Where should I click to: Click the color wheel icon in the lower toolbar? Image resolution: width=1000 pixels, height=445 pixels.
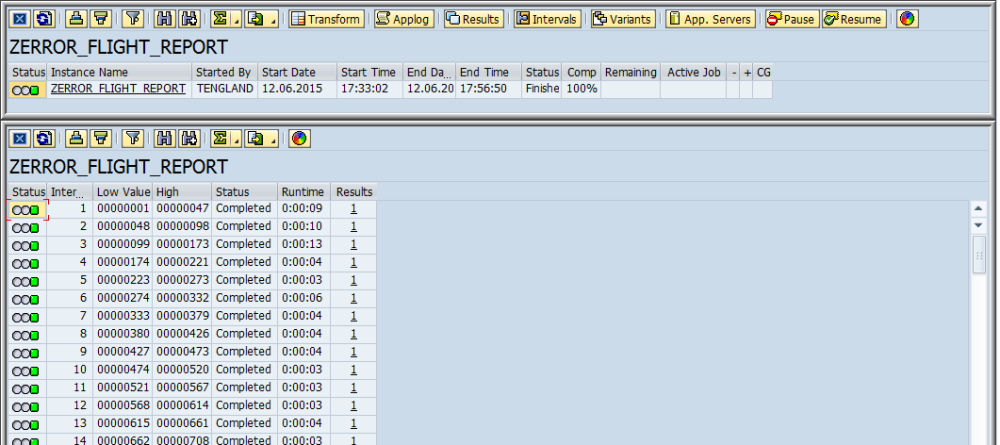pyautogui.click(x=299, y=138)
